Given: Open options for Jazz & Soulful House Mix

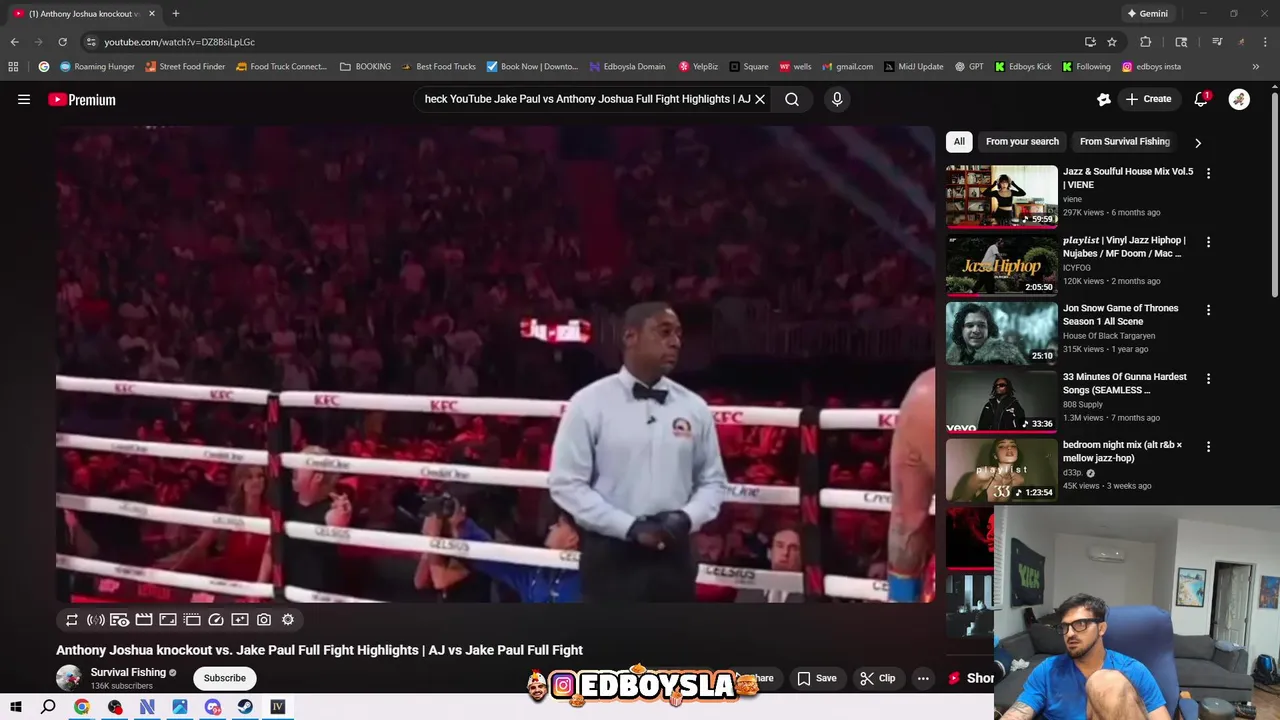Looking at the screenshot, I should pos(1208,173).
